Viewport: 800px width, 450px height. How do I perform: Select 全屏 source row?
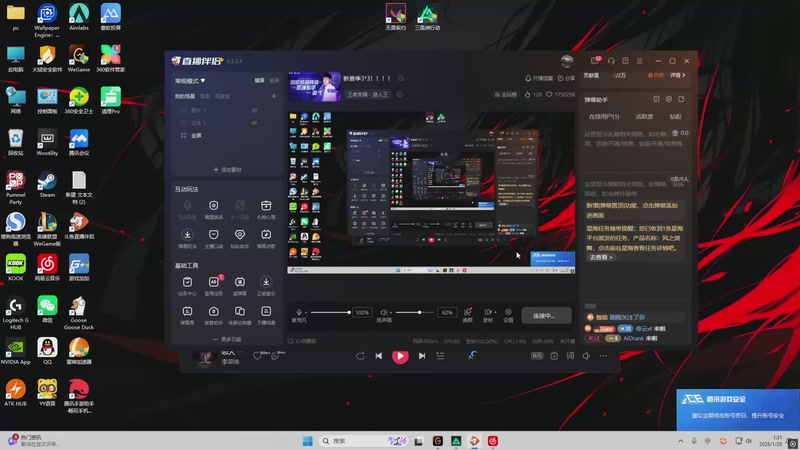pyautogui.click(x=227, y=135)
